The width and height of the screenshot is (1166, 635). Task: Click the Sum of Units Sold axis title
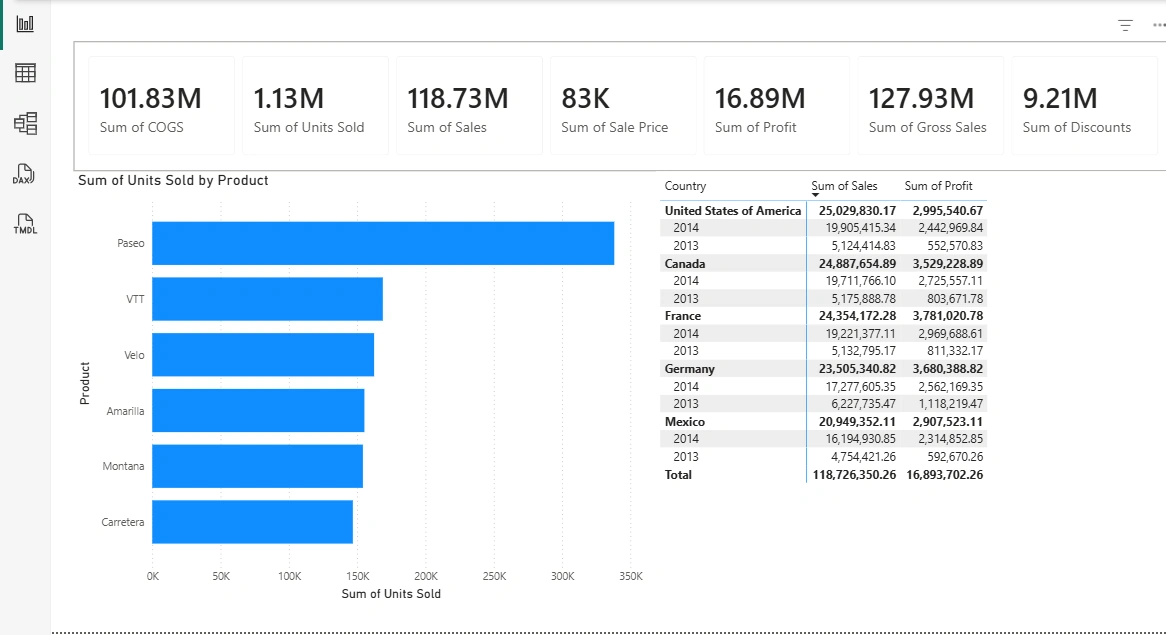click(391, 594)
